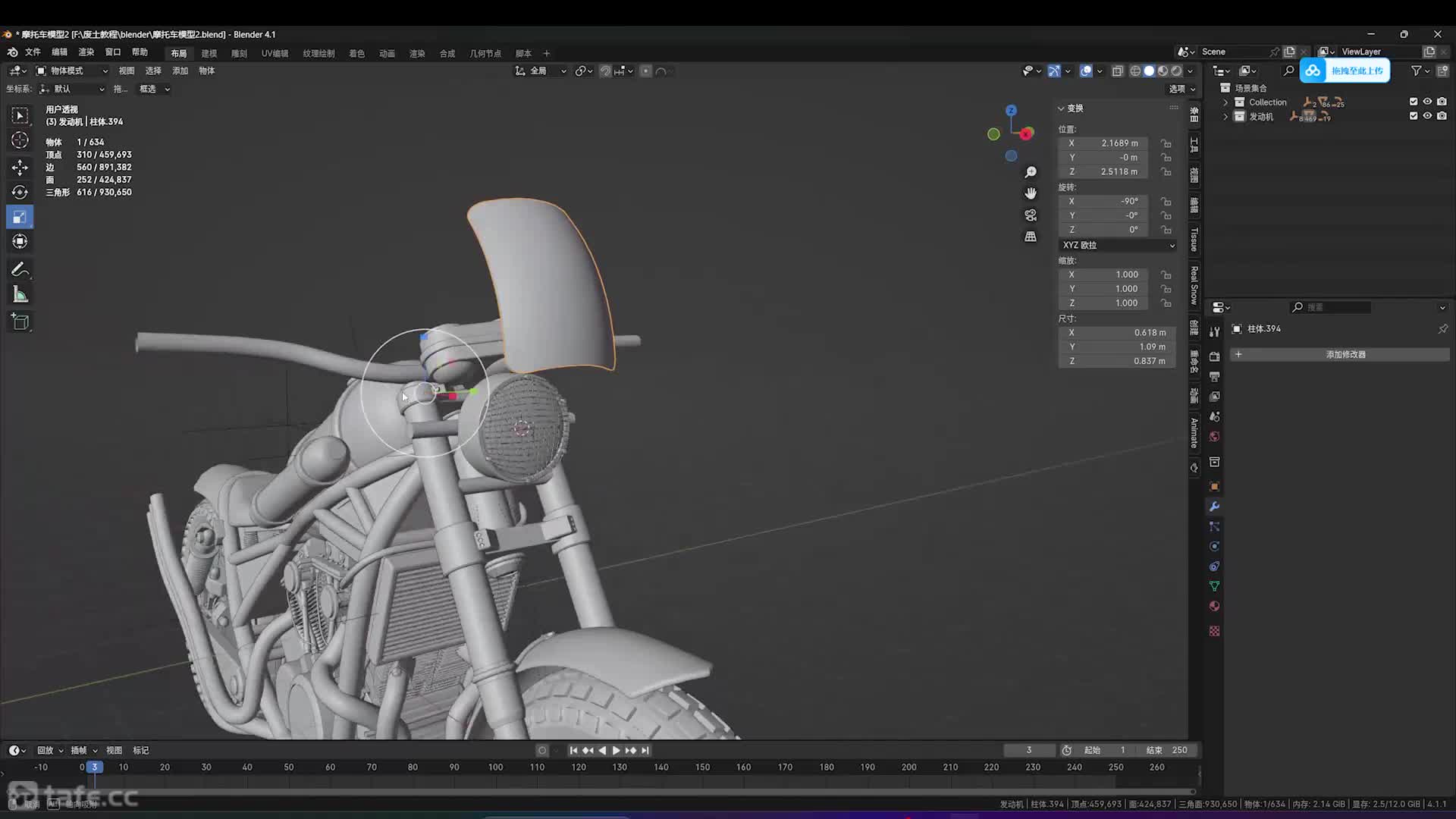Switch to the UV编辑 workspace tab
This screenshot has width=1456, height=819.
coord(275,53)
